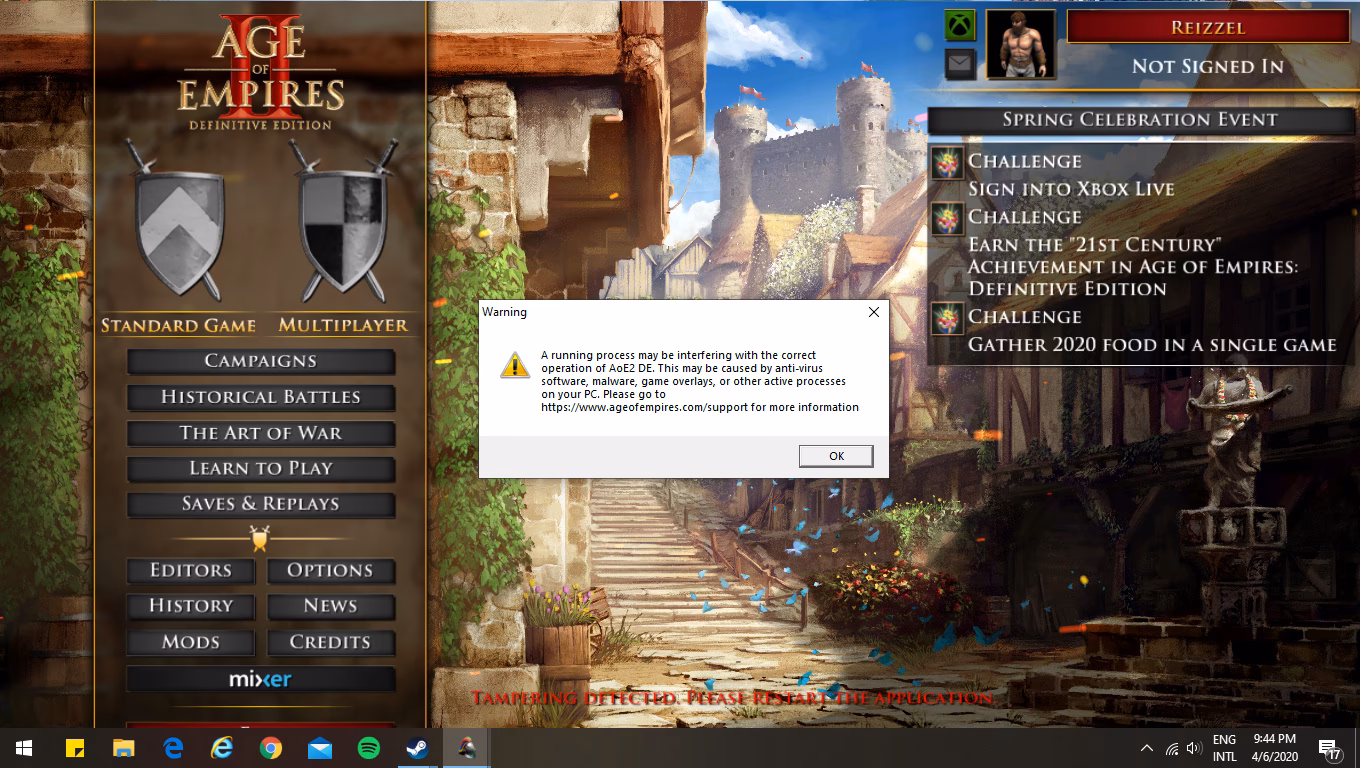1360x768 pixels.
Task: Click the Reizzel profile name banner
Action: 1208,27
